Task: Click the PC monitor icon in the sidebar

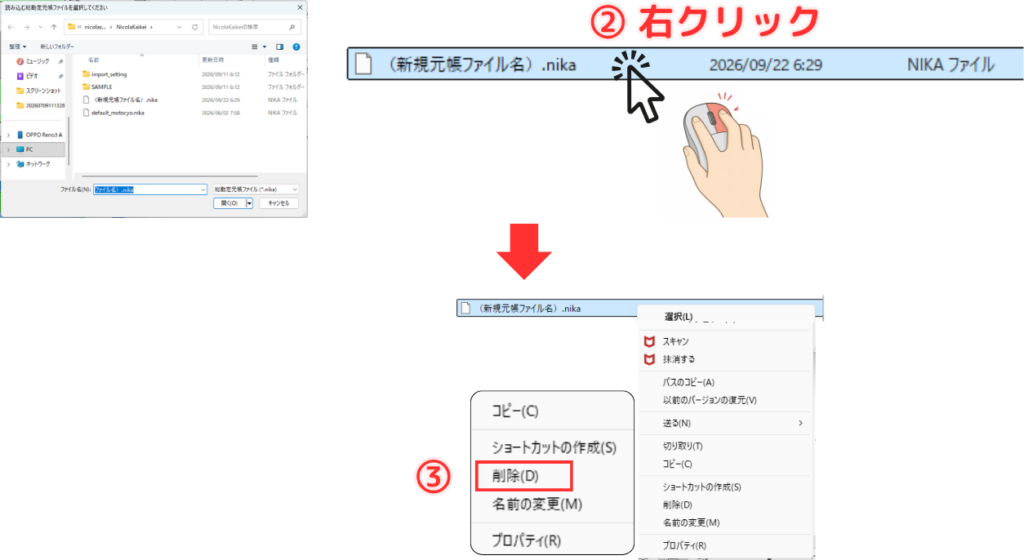Action: (20, 149)
